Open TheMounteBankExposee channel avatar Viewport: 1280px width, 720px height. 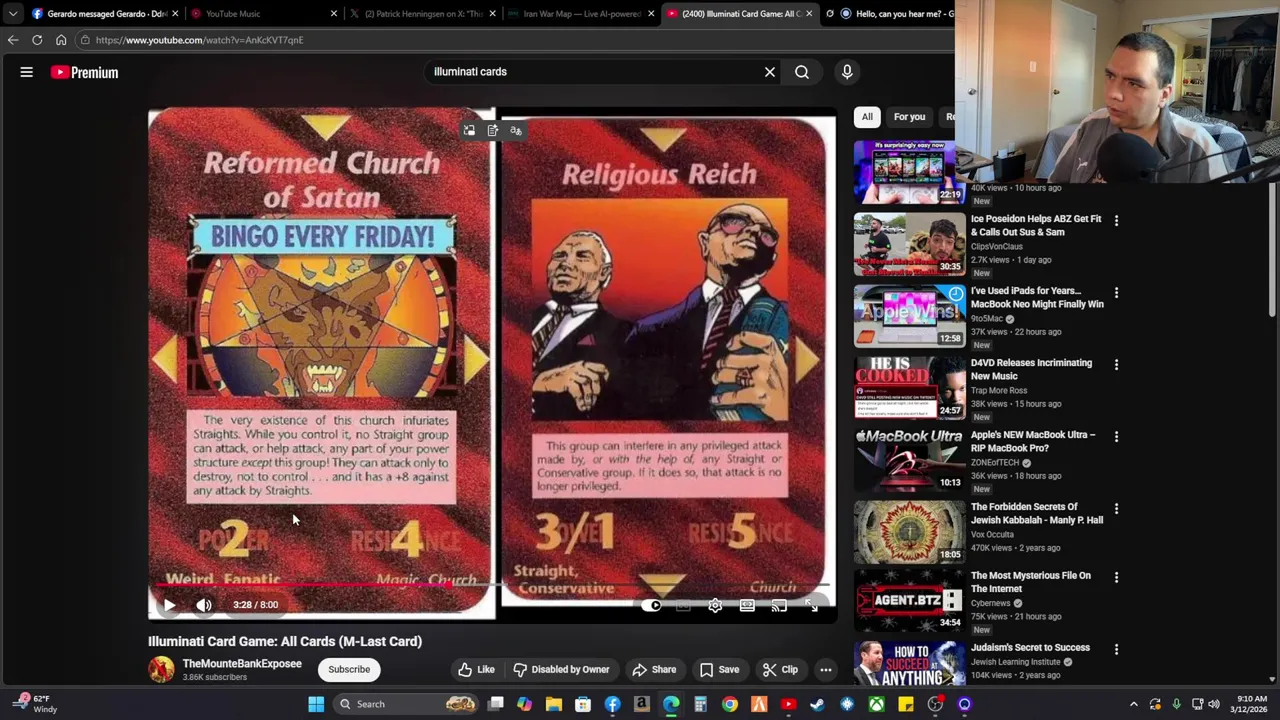click(x=161, y=669)
